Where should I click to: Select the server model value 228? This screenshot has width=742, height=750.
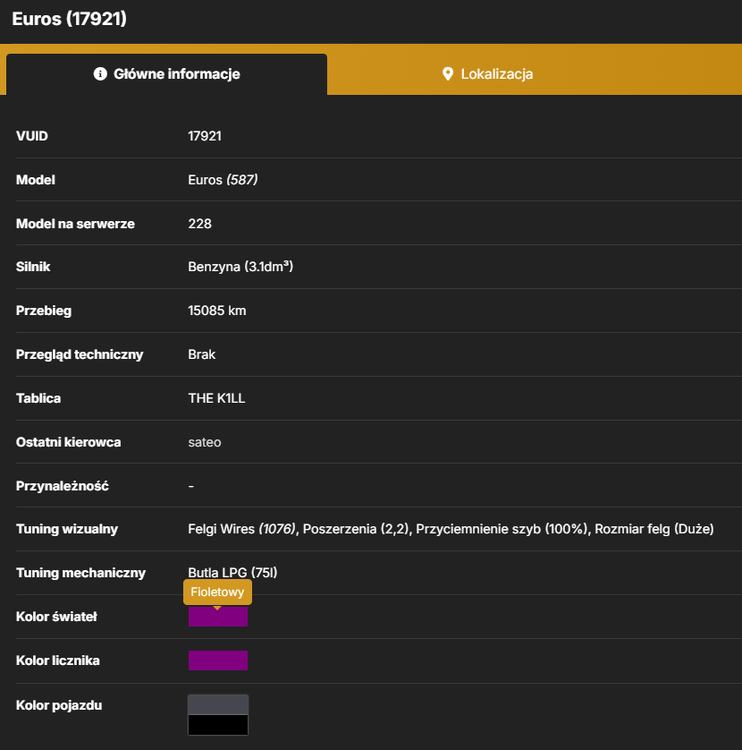[199, 224]
